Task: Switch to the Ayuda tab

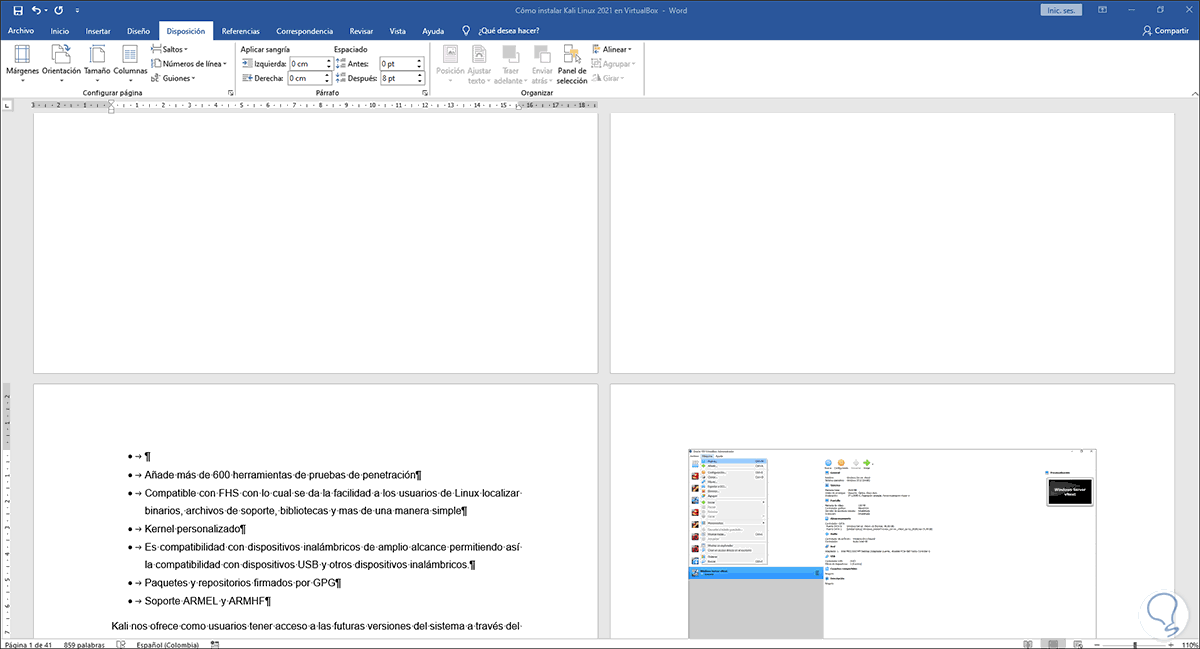Action: (x=433, y=31)
